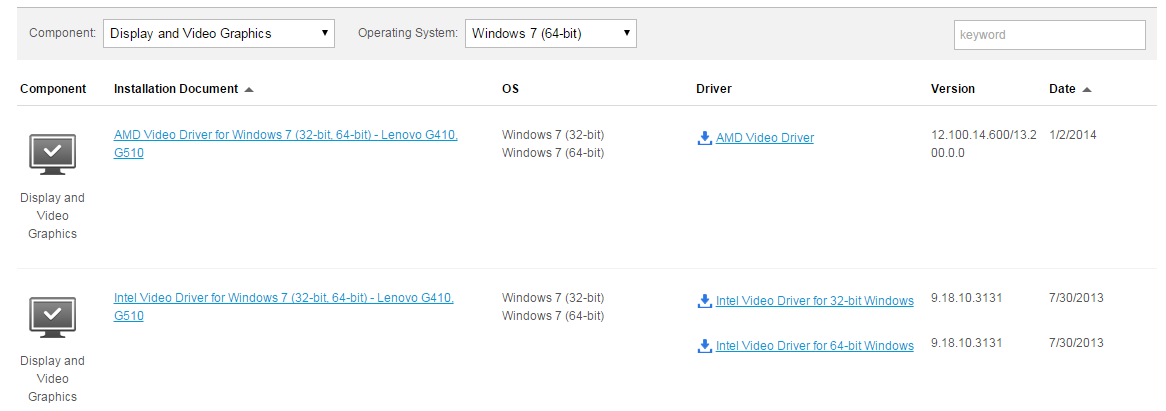Click the monitor icon in AMD driver row
This screenshot has width=1166, height=411.
tap(52, 155)
